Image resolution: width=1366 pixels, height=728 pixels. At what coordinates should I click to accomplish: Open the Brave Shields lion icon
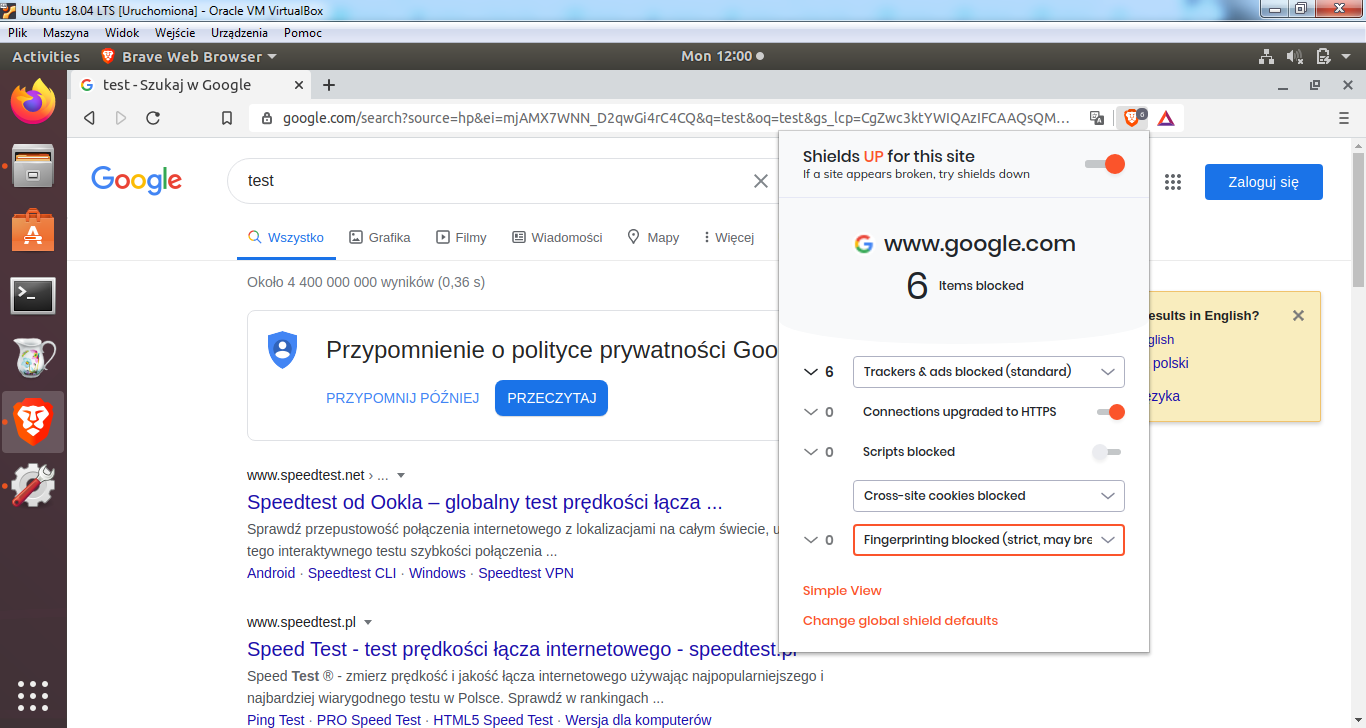coord(1131,118)
